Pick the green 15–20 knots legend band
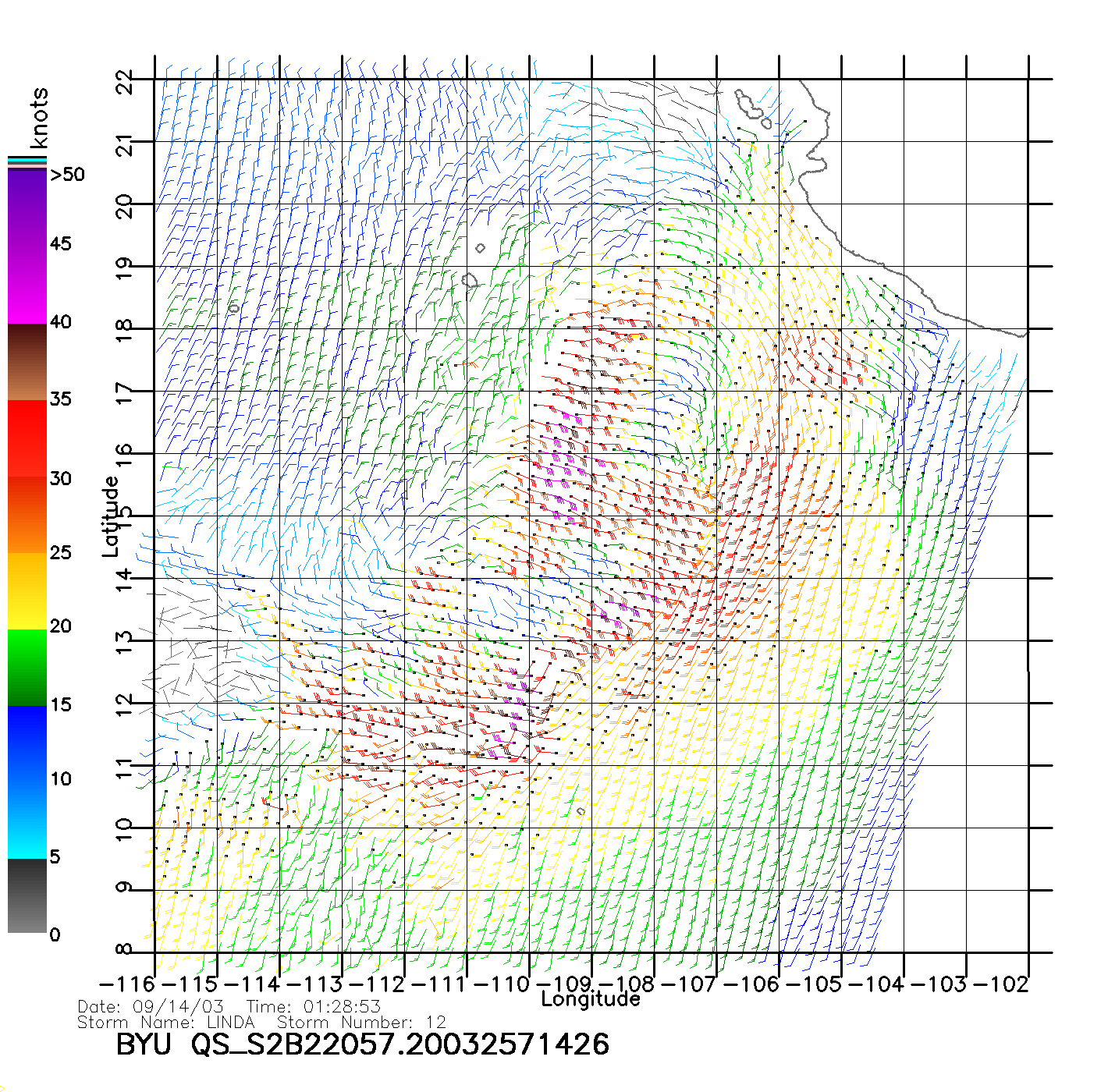The height and width of the screenshot is (1092, 1108). 27,667
